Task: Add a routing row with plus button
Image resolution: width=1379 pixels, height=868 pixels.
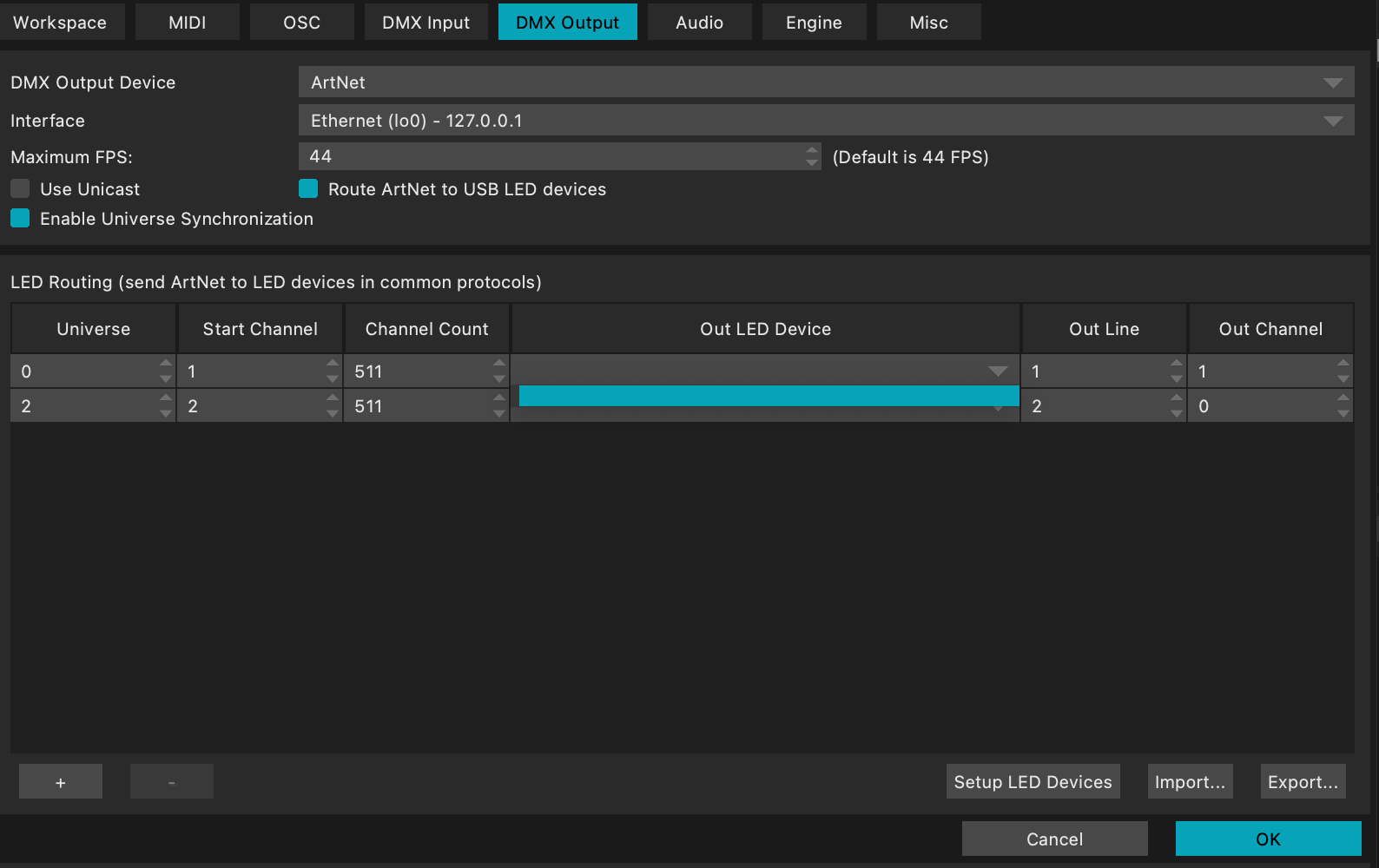Action: (x=61, y=781)
